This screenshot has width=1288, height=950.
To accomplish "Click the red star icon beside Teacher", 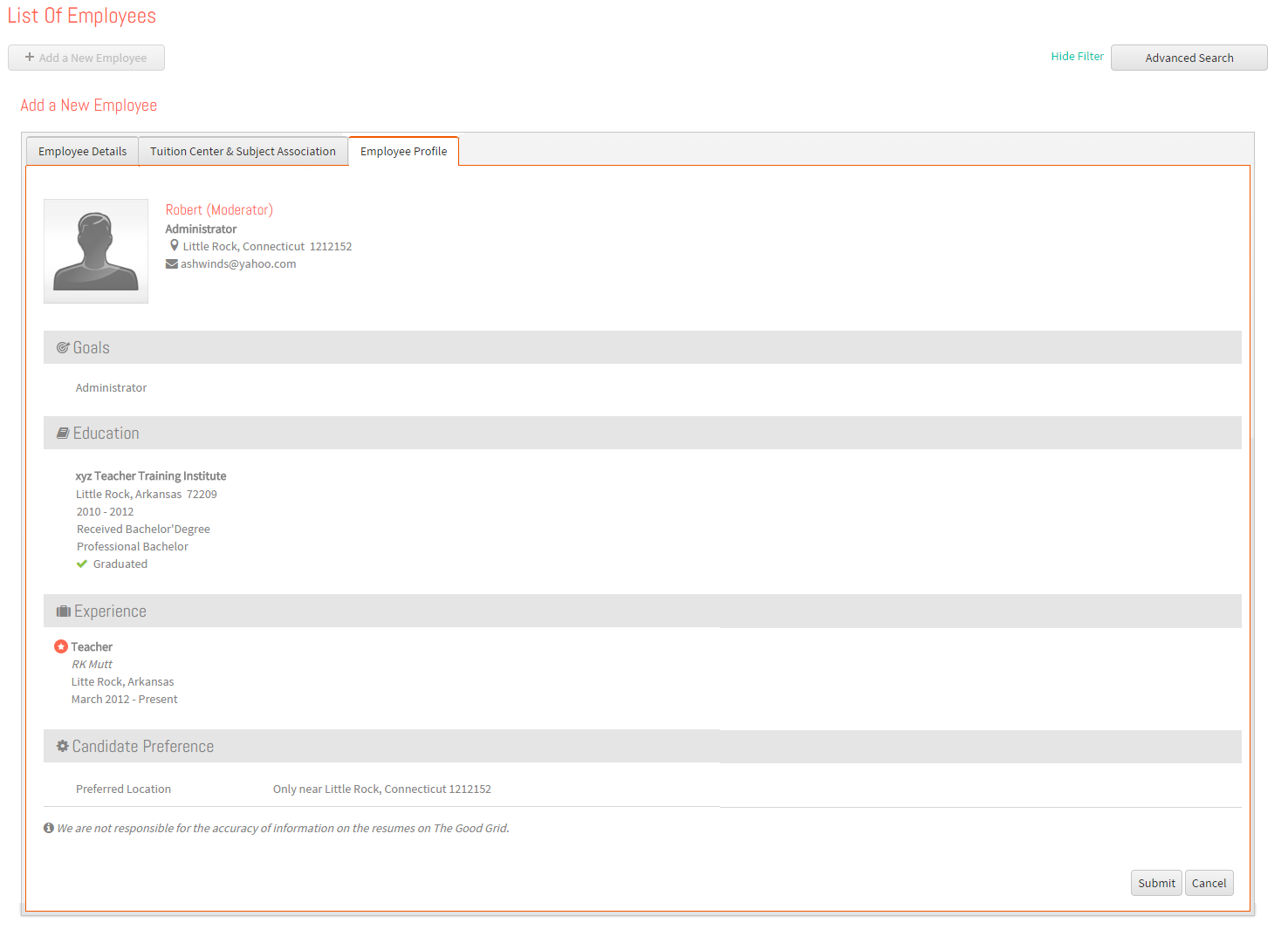I will click(61, 646).
